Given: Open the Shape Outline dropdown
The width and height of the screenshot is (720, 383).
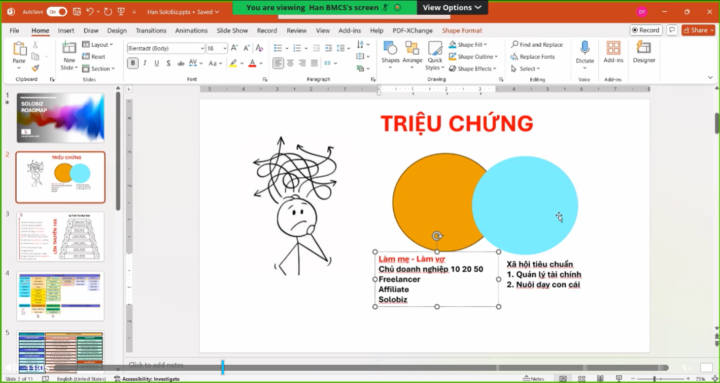Looking at the screenshot, I should [473, 56].
